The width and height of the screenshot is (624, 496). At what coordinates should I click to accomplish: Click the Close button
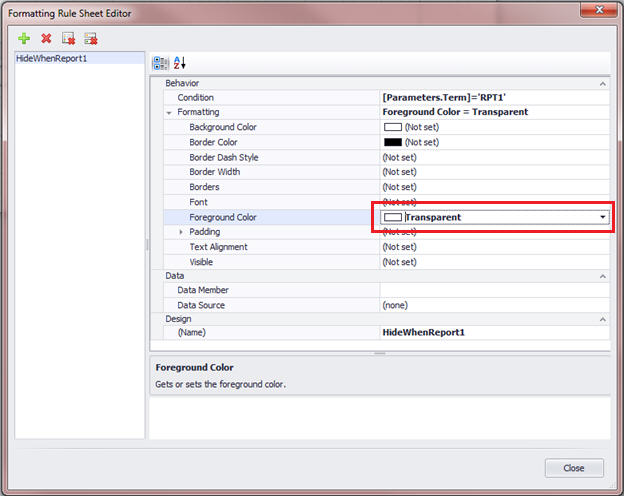(x=573, y=468)
